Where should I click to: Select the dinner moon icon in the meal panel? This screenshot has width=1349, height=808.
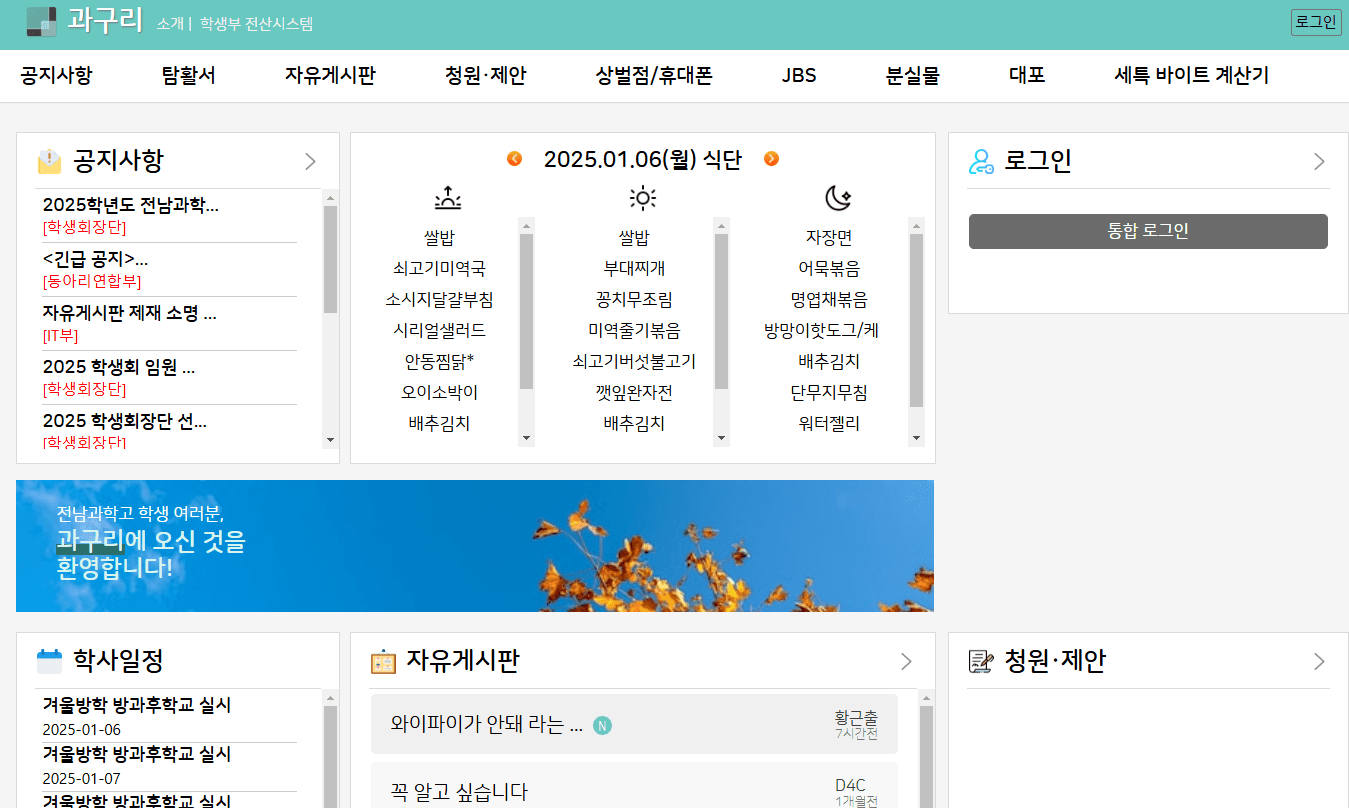(836, 197)
